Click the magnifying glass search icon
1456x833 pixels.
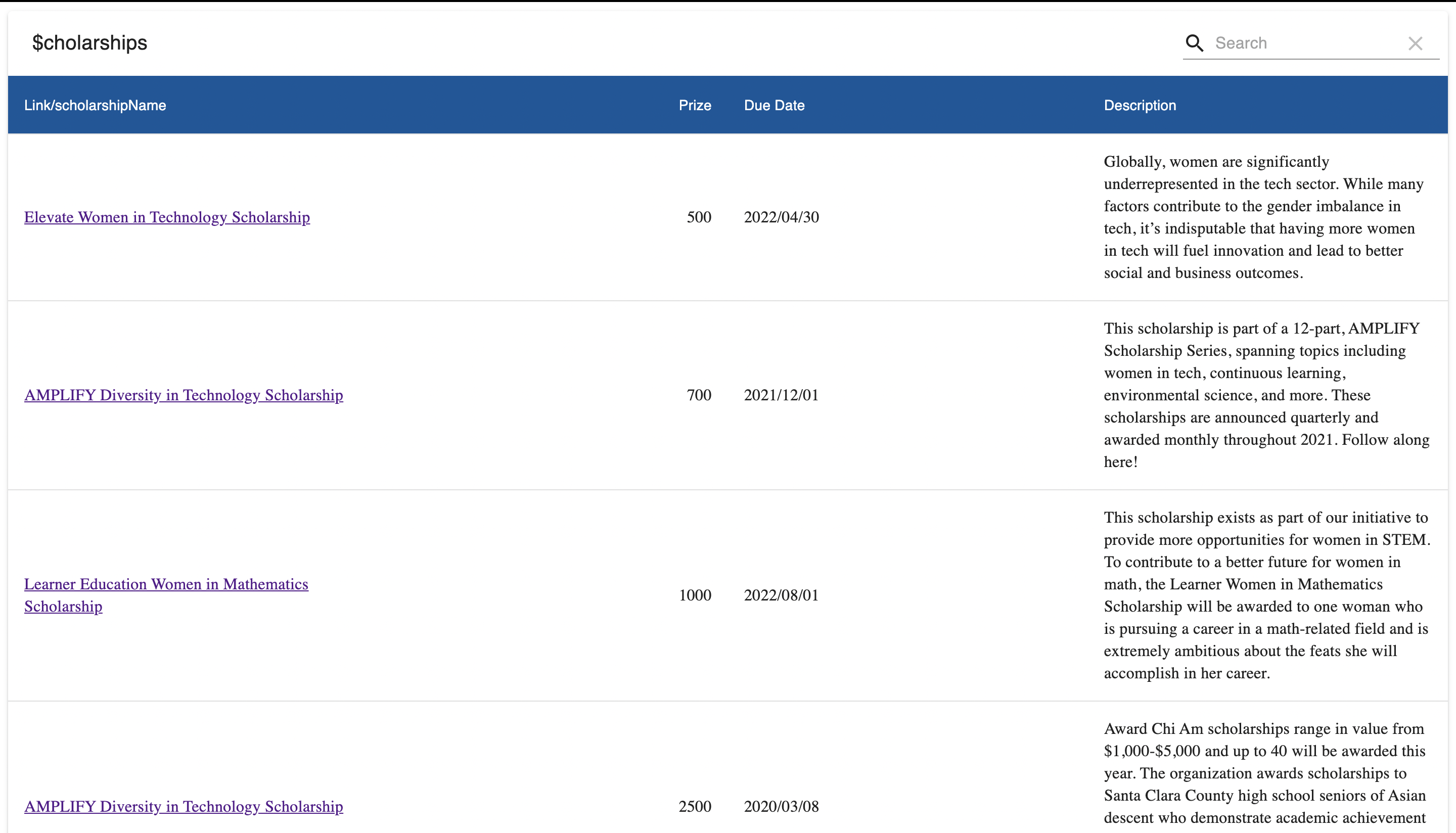1194,43
